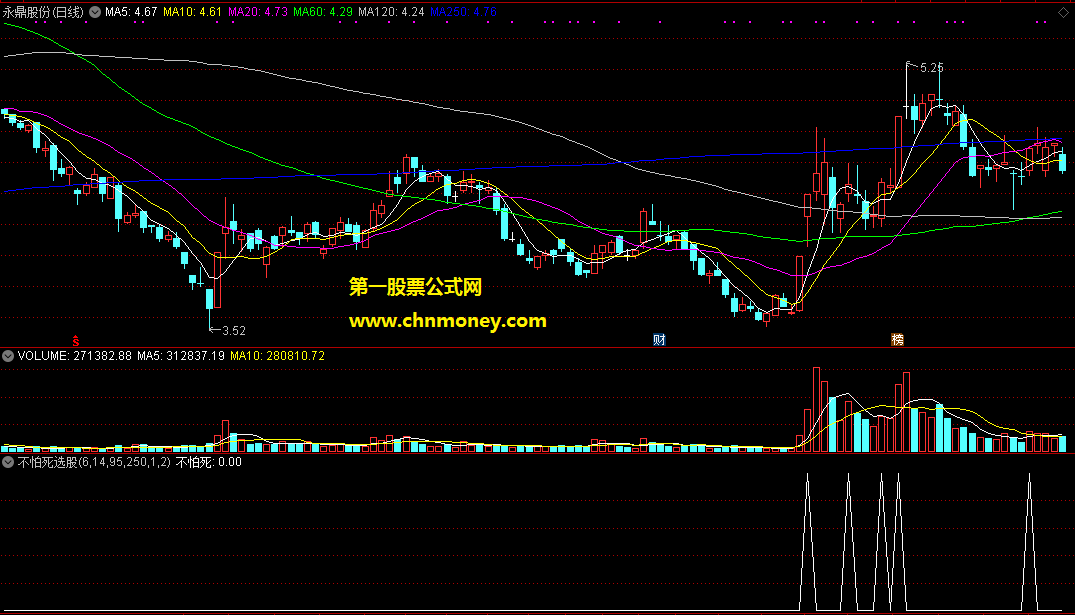
Task: Select the MA20: 4.73 label
Action: tap(258, 12)
